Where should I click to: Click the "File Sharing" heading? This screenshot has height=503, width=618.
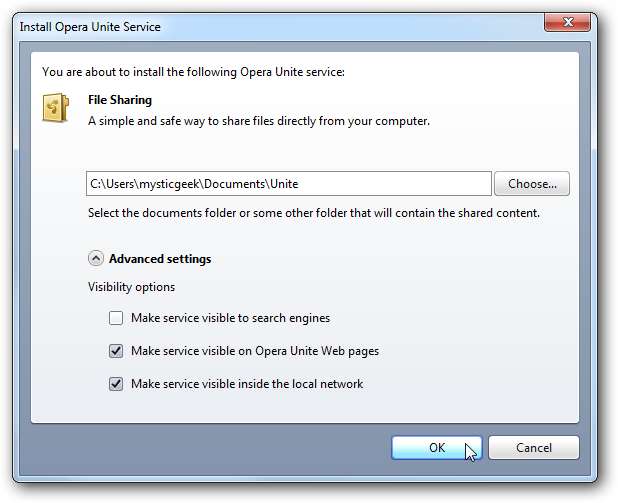[120, 100]
